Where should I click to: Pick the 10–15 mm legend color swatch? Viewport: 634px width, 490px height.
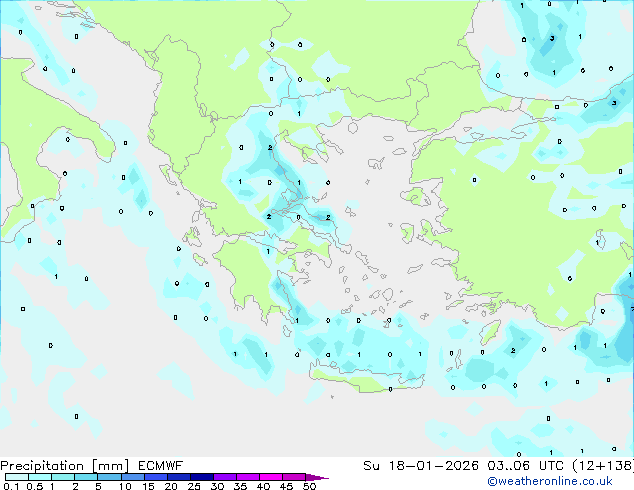pos(132,477)
